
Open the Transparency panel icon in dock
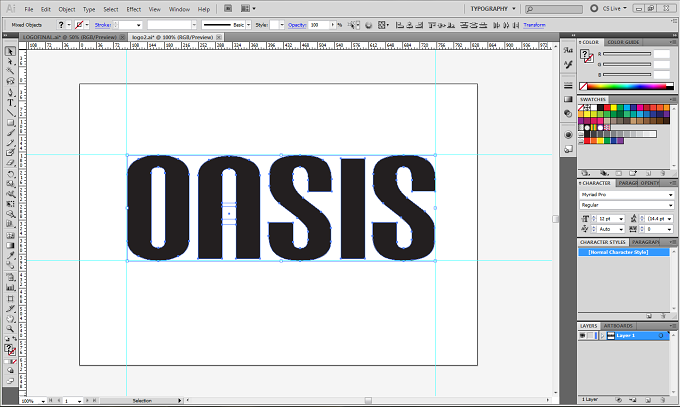(568, 114)
